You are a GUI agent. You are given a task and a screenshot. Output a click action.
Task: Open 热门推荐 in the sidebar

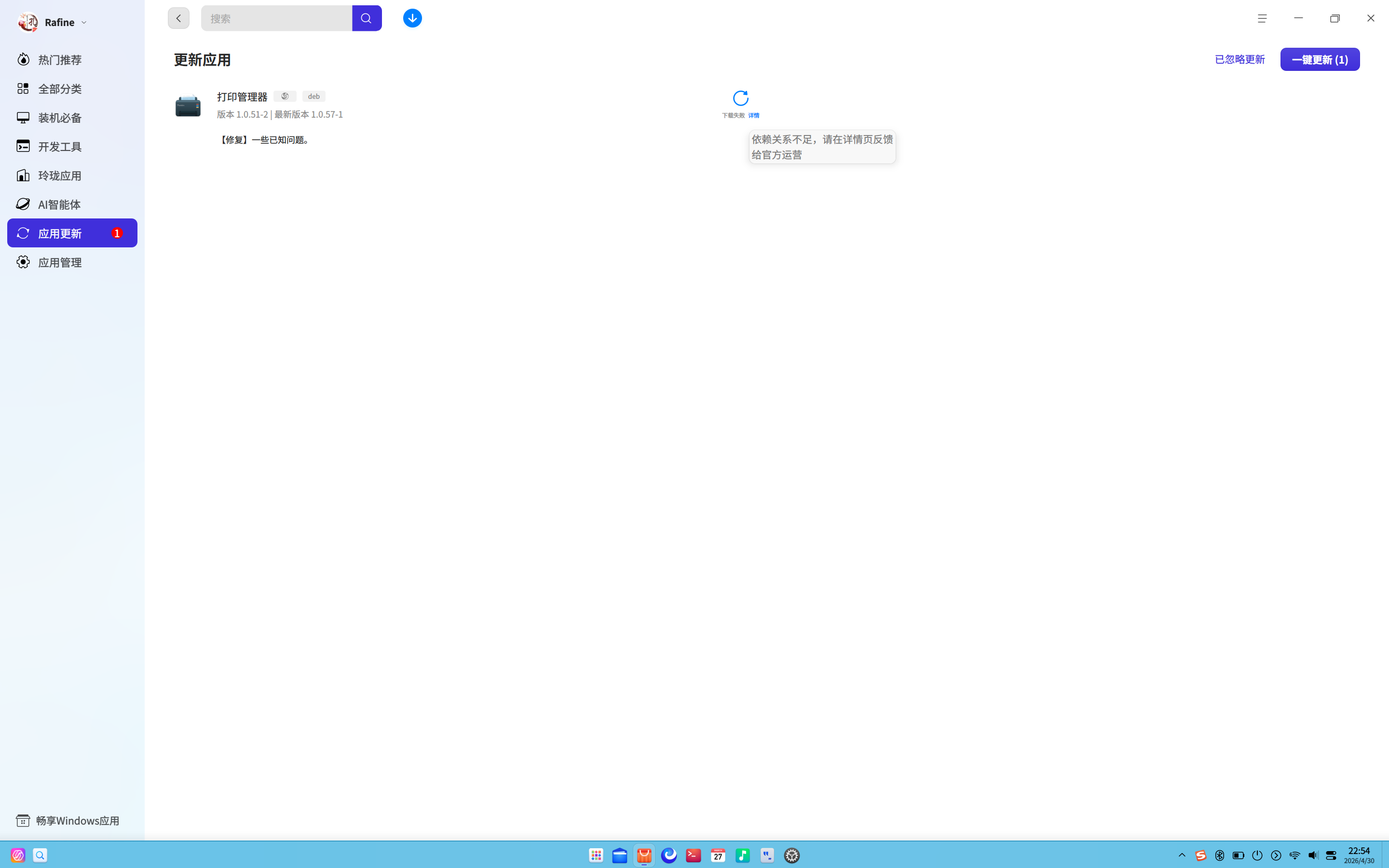click(60, 60)
